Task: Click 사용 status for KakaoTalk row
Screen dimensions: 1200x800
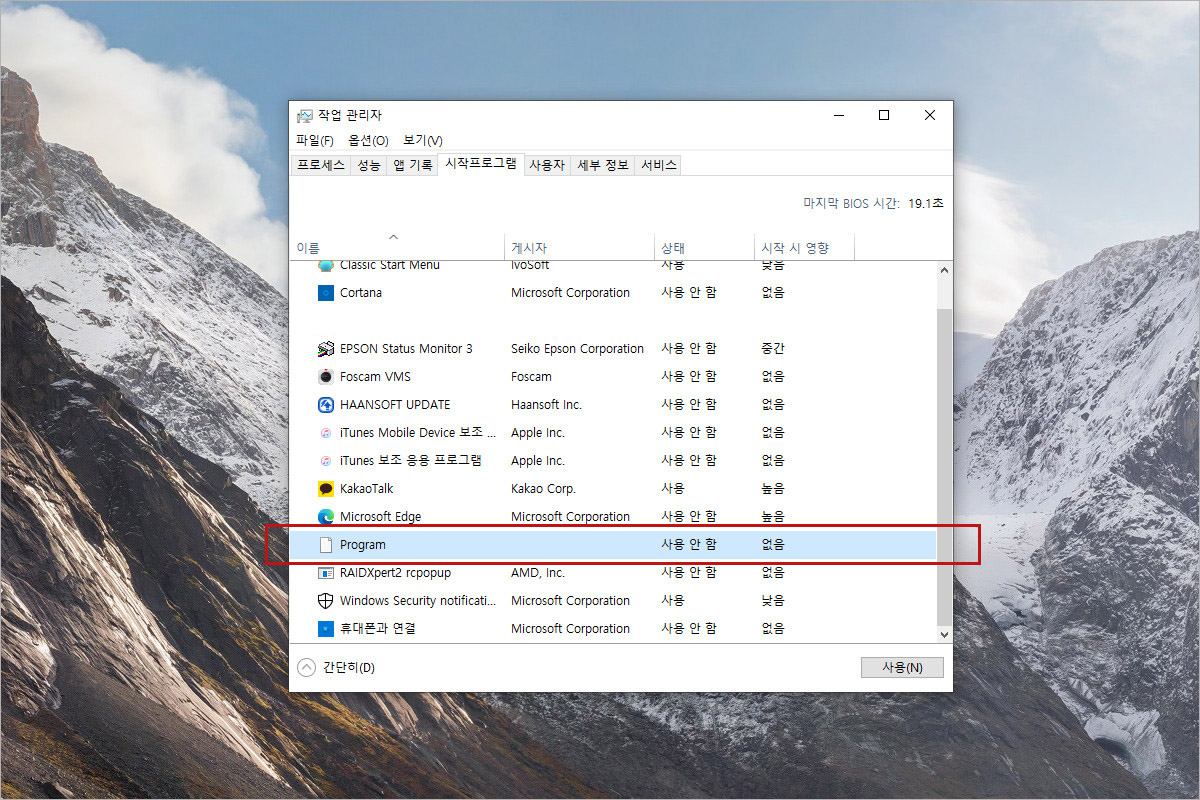Action: coord(673,489)
